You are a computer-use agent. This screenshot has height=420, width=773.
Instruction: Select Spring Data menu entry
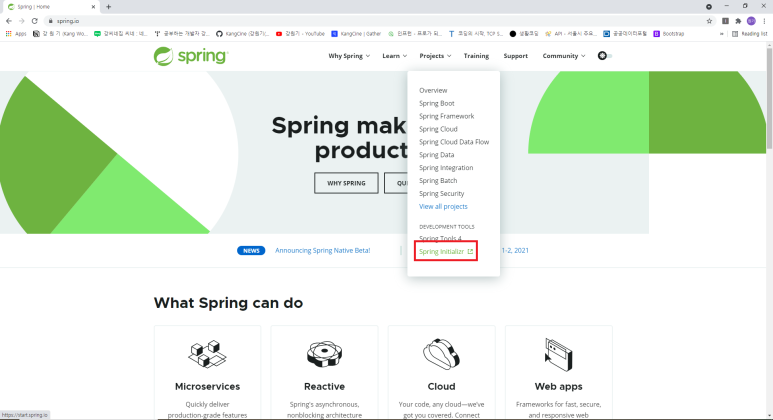tap(437, 154)
